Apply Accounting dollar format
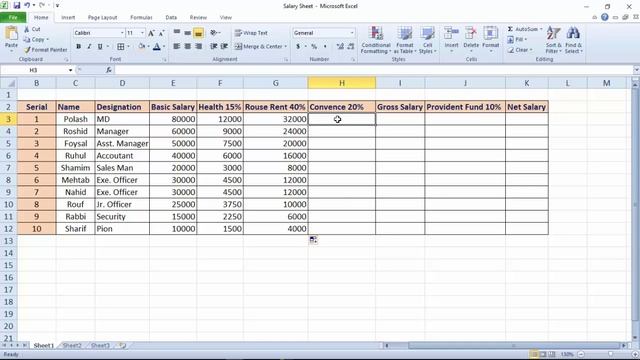 pyautogui.click(x=298, y=47)
